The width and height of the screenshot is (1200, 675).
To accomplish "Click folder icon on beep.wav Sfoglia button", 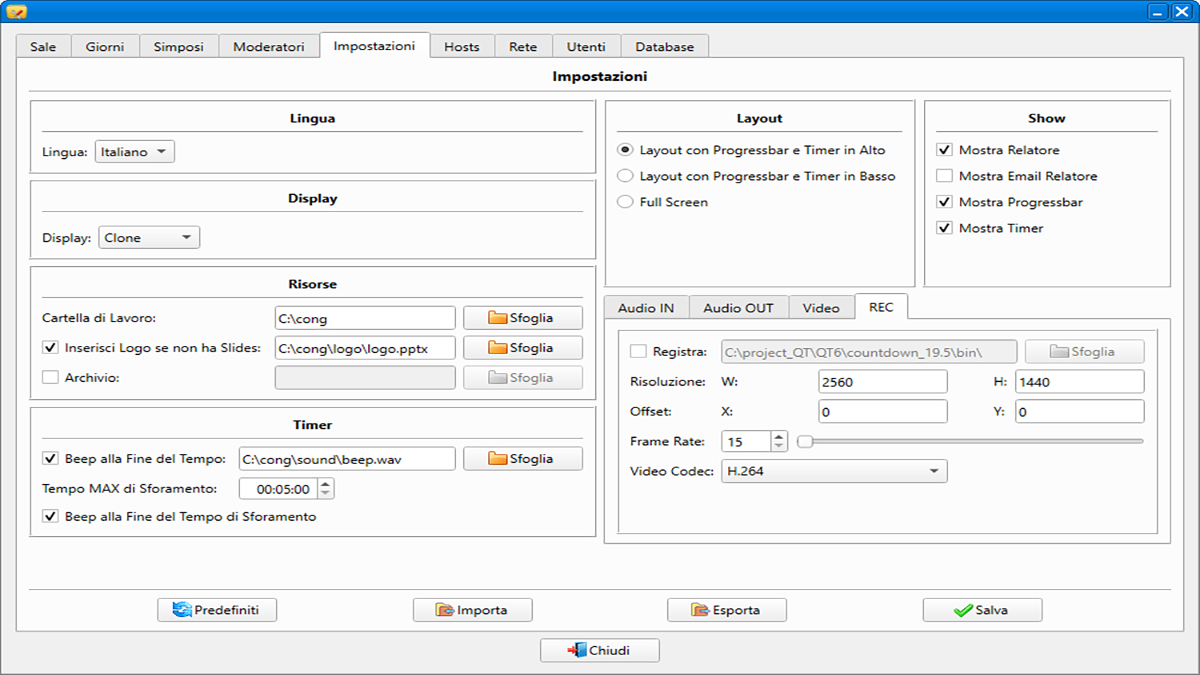I will (x=498, y=458).
